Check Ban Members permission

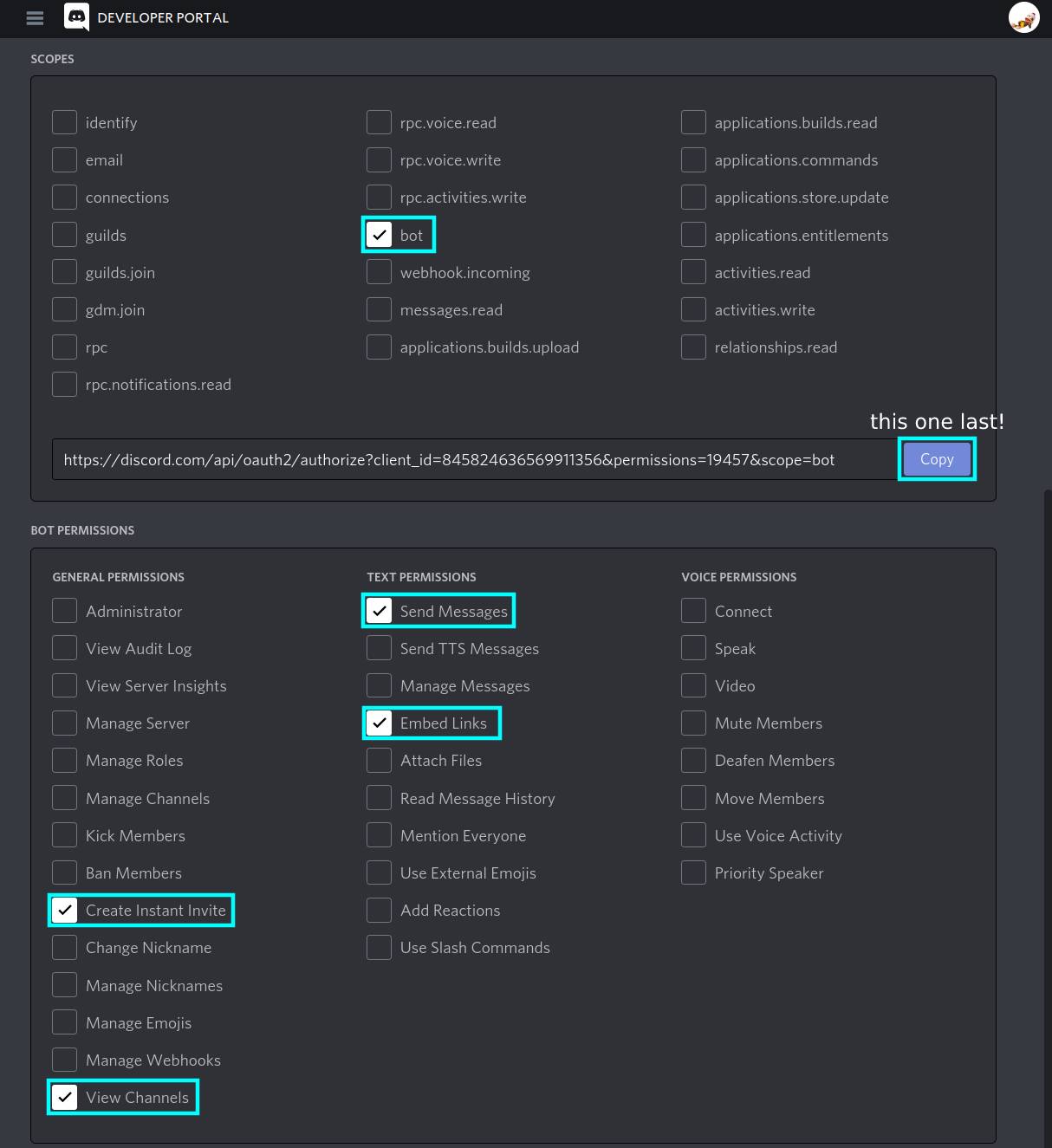tap(64, 872)
